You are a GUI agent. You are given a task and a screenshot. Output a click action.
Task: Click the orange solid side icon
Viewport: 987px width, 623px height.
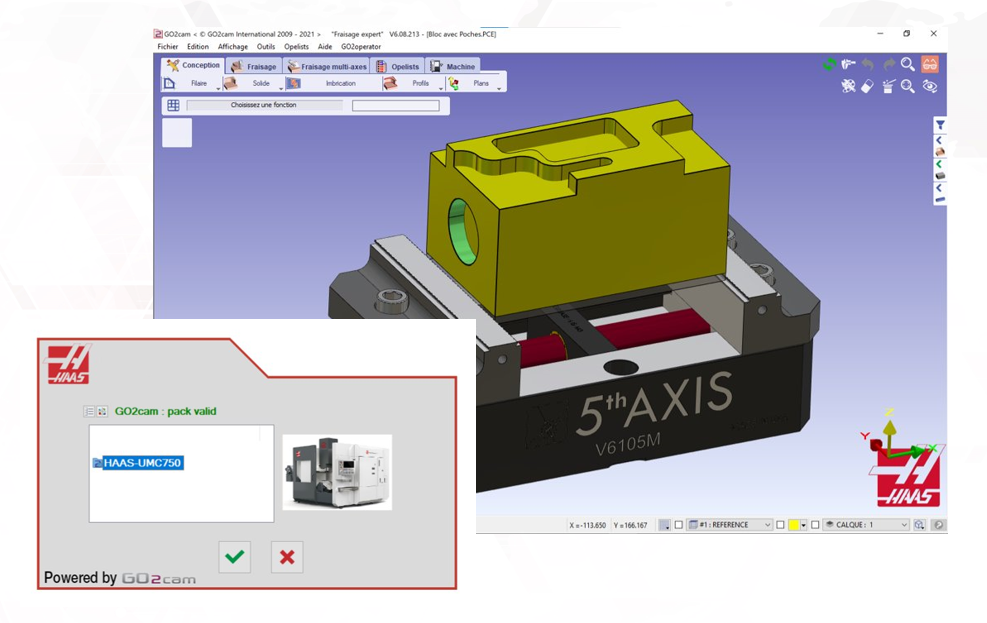pos(940,152)
